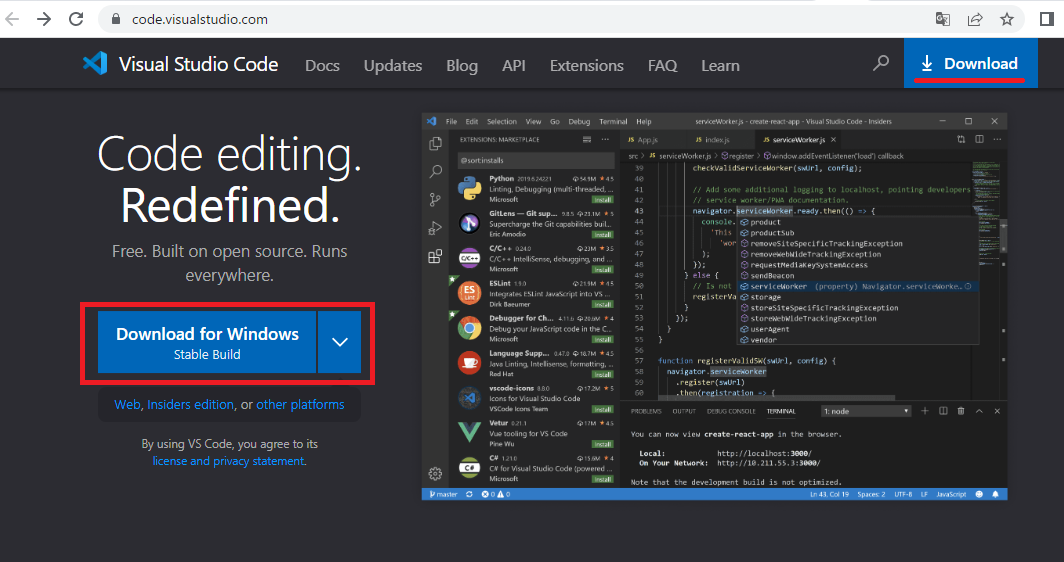Image resolution: width=1064 pixels, height=562 pixels.
Task: Click the Search icon in preview activity bar
Action: point(436,172)
